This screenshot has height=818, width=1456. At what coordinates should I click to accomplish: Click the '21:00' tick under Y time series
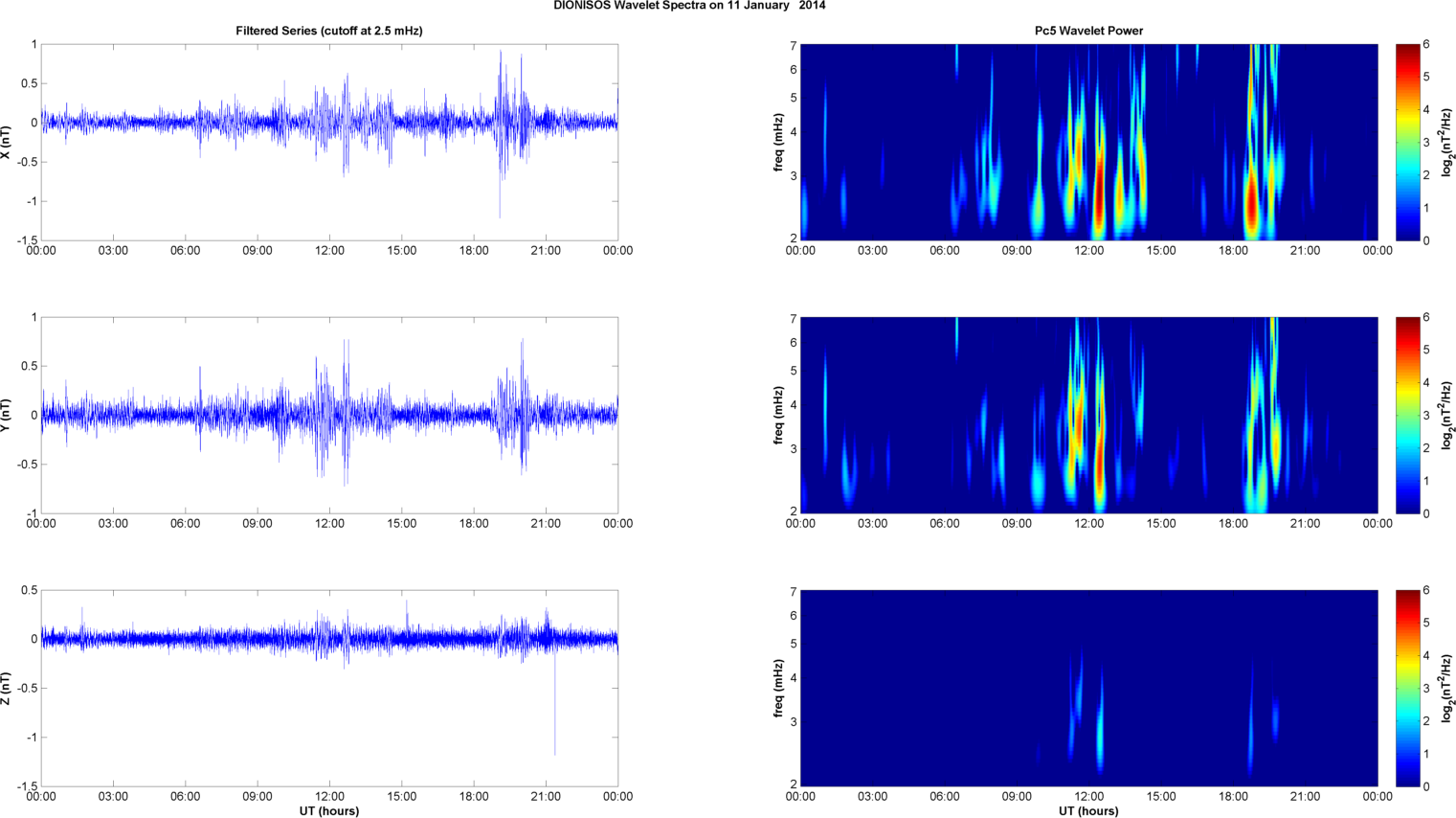pyautogui.click(x=546, y=524)
